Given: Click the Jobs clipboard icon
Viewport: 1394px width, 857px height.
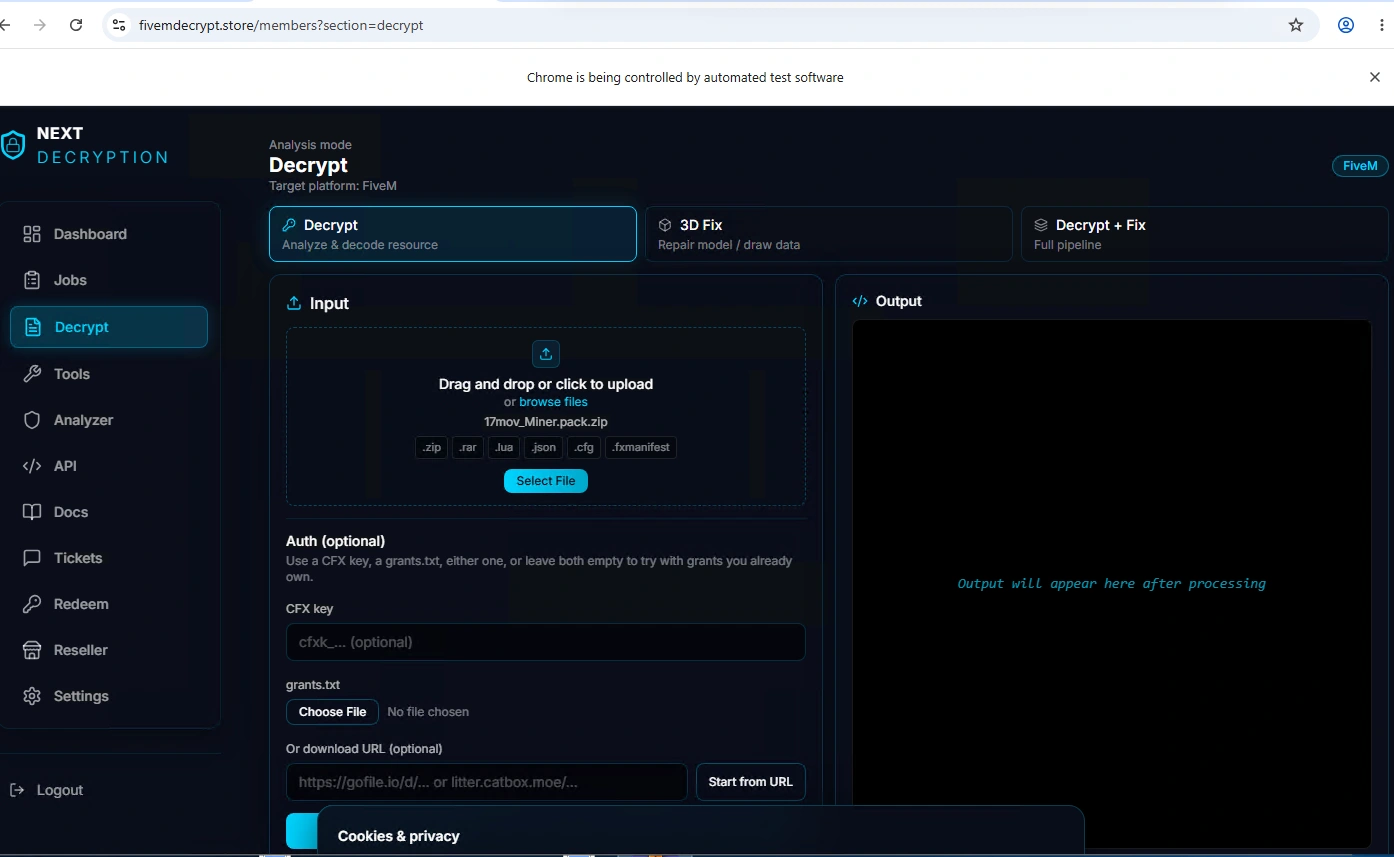Looking at the screenshot, I should [x=32, y=280].
